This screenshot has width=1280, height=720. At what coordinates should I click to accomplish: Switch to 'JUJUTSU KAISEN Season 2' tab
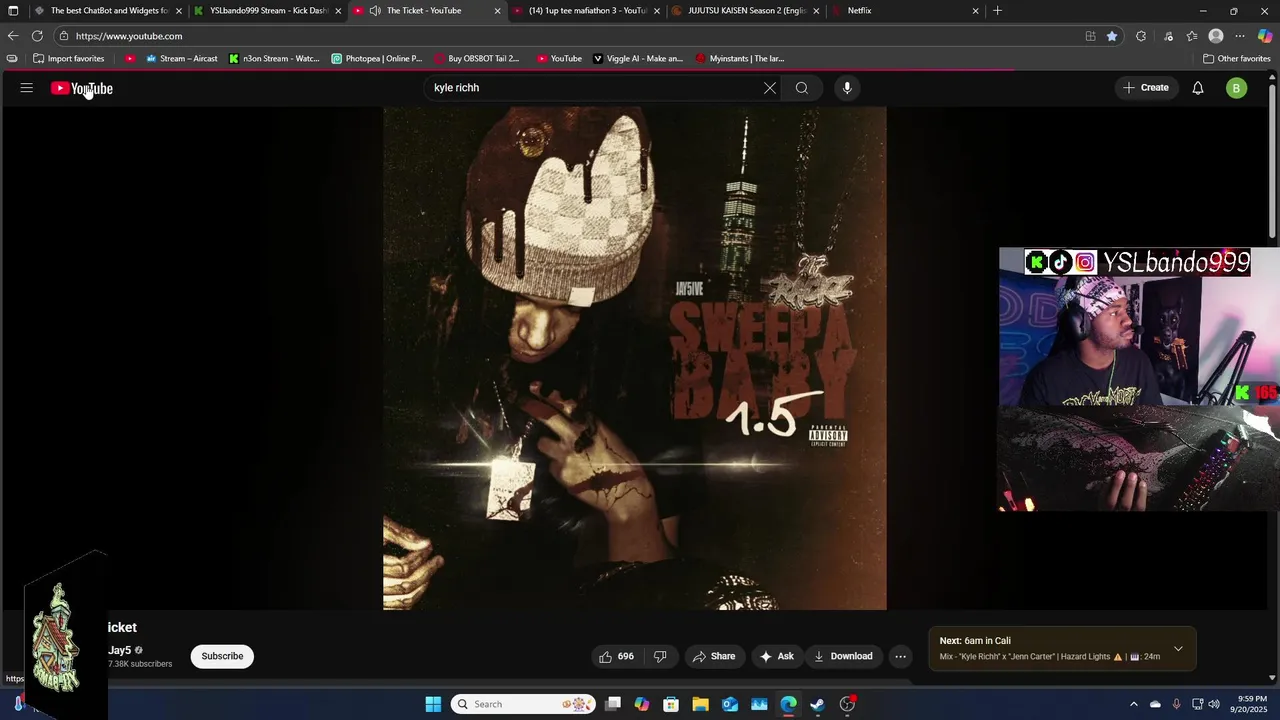pos(746,11)
